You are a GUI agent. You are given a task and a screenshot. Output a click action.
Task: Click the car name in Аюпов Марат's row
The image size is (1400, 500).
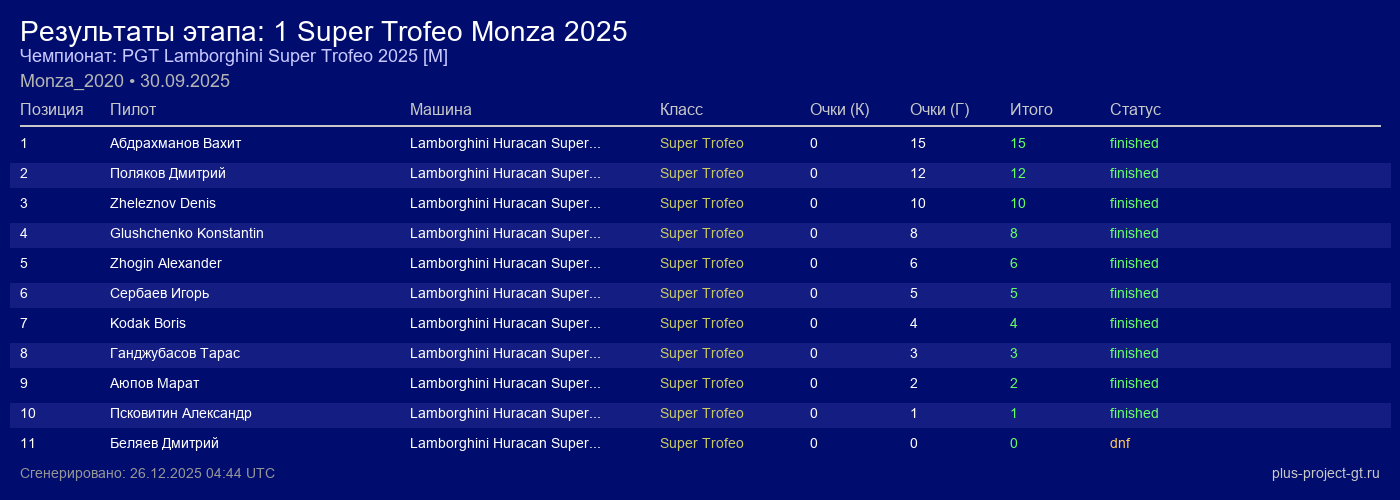tap(505, 383)
